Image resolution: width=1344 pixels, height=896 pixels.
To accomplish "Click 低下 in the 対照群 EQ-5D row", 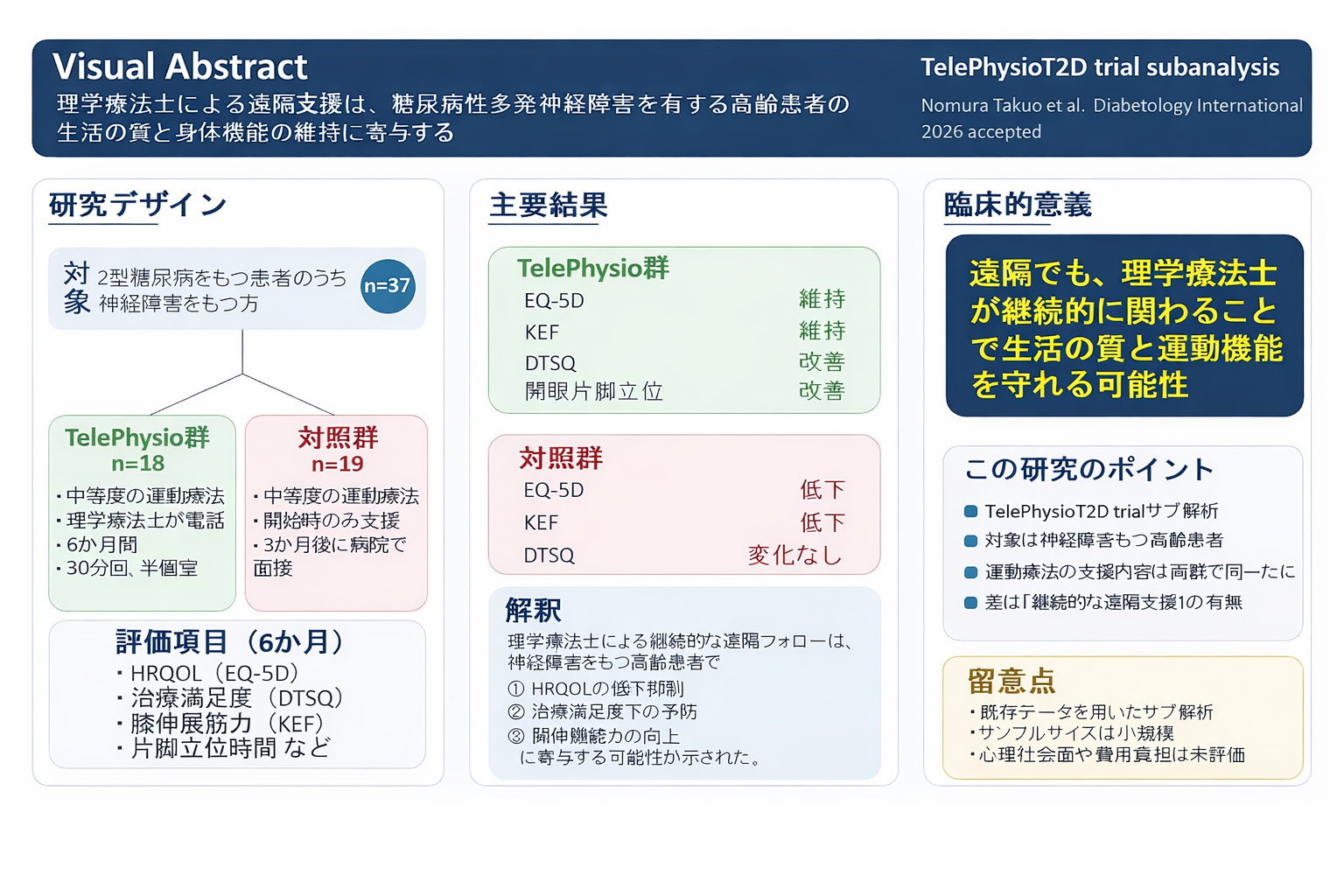I will coord(822,489).
